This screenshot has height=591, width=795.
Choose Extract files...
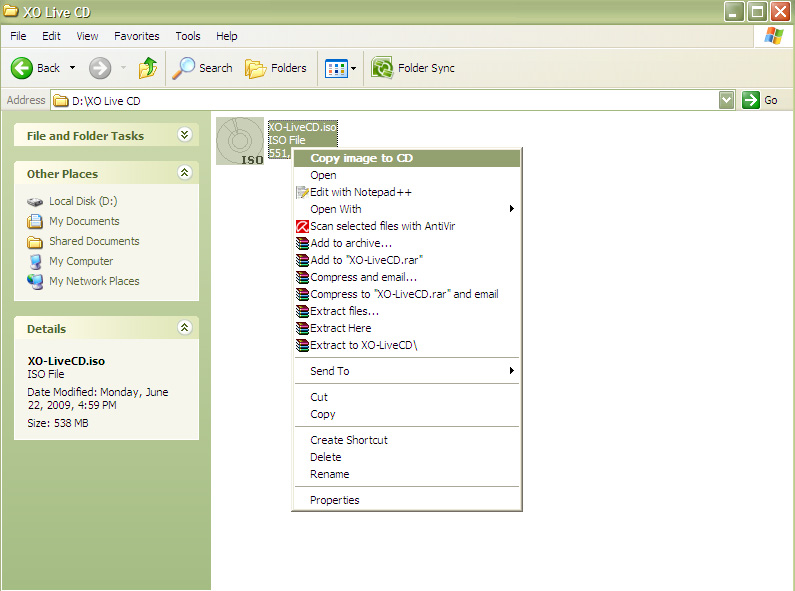click(407, 311)
